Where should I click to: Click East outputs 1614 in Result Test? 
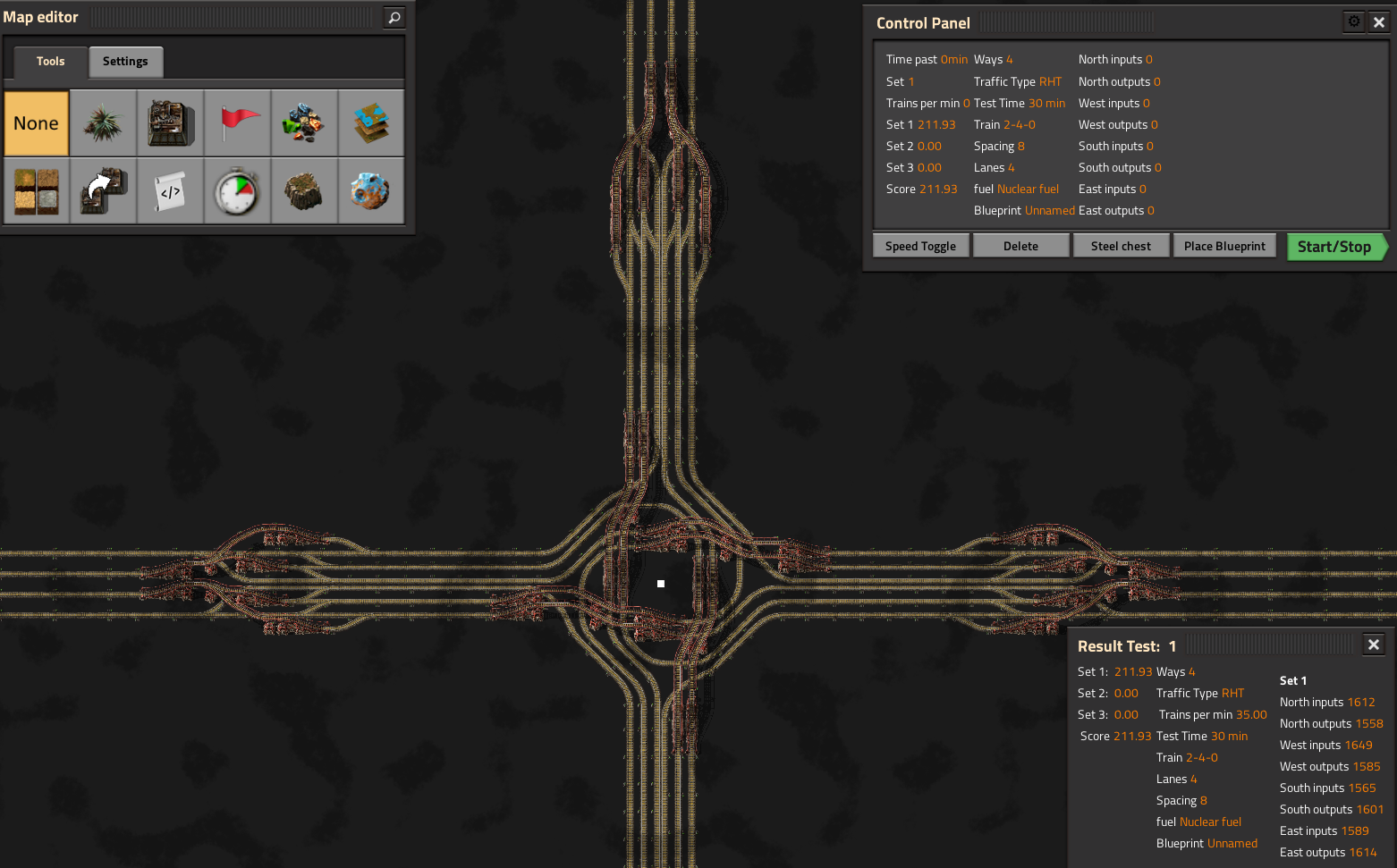pyautogui.click(x=1328, y=853)
